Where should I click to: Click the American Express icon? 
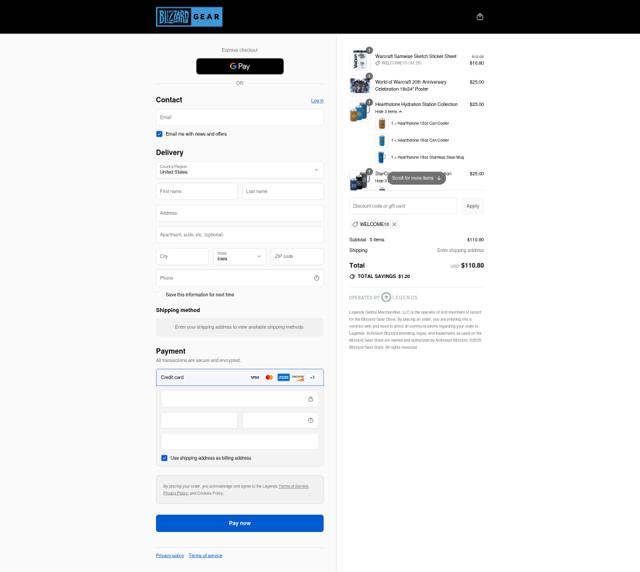click(283, 377)
